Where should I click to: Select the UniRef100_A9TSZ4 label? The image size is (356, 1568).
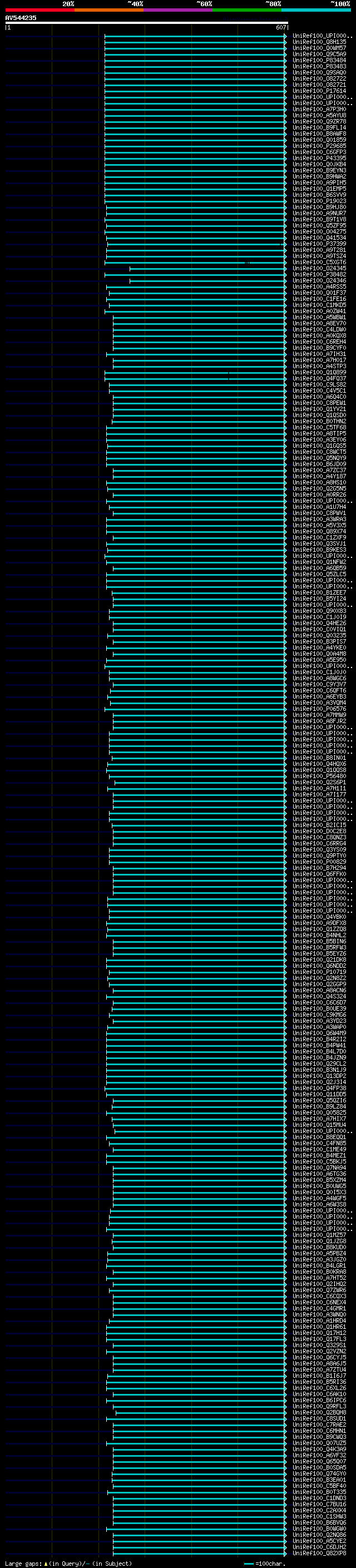pyautogui.click(x=319, y=256)
